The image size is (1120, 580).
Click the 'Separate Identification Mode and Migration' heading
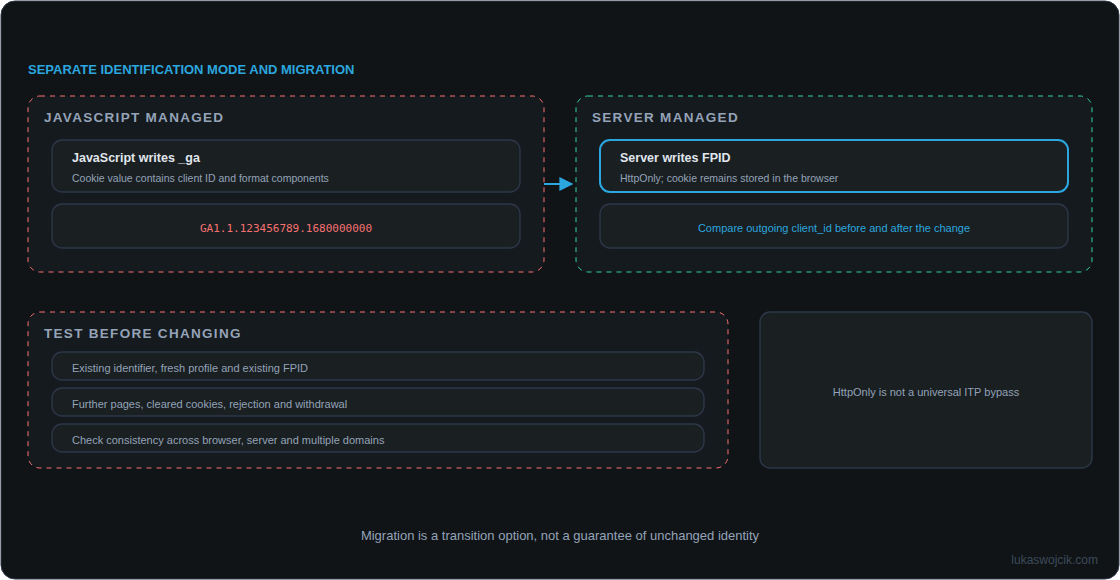point(191,70)
